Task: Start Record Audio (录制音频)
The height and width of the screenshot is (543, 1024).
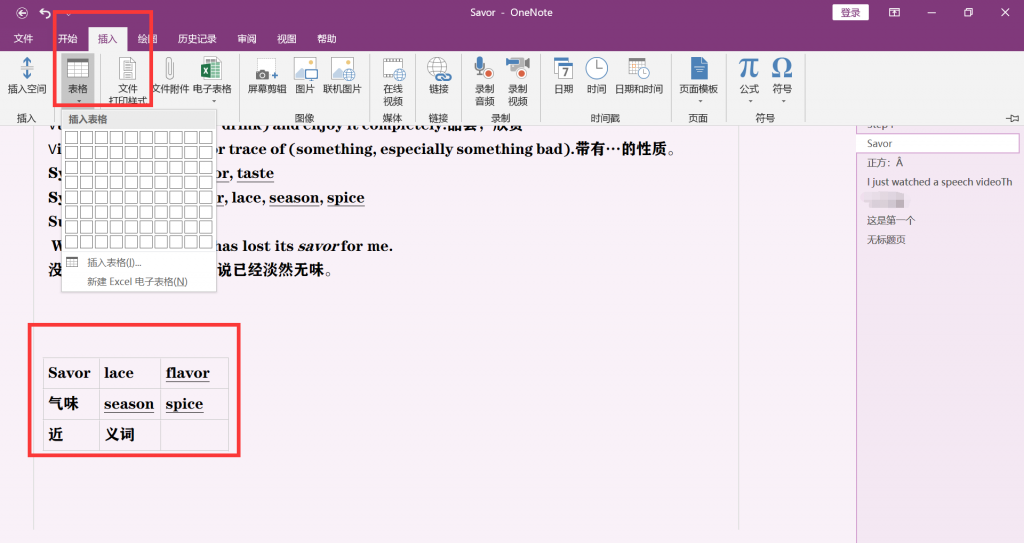Action: (x=485, y=82)
